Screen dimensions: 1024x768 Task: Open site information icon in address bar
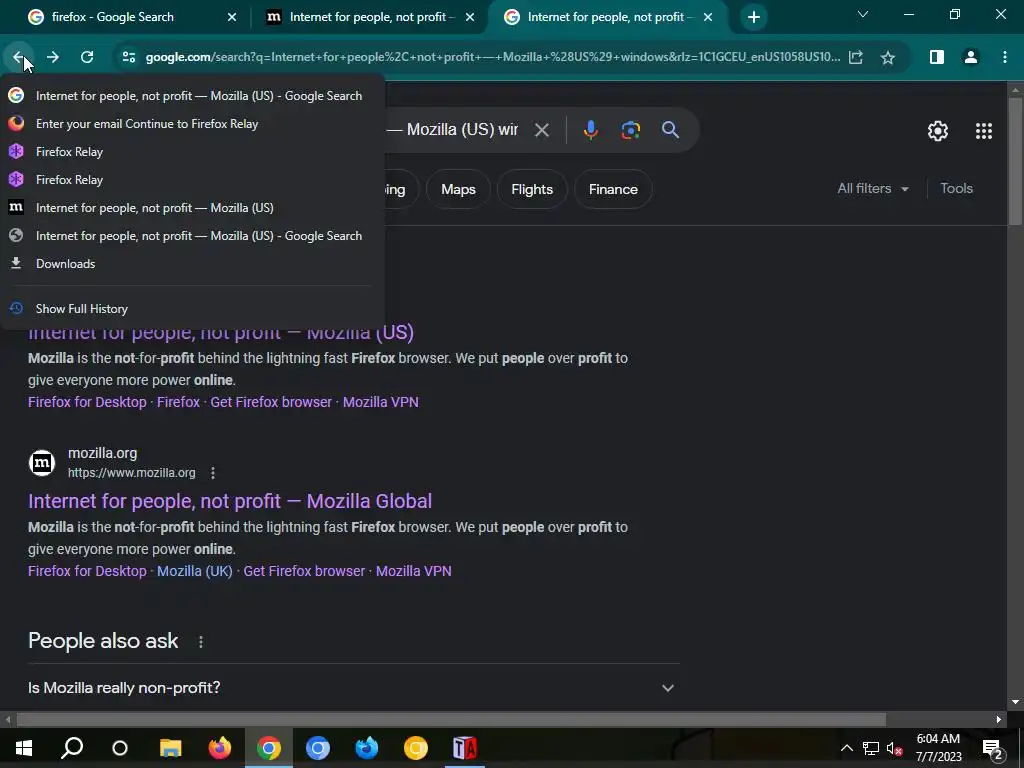129,57
